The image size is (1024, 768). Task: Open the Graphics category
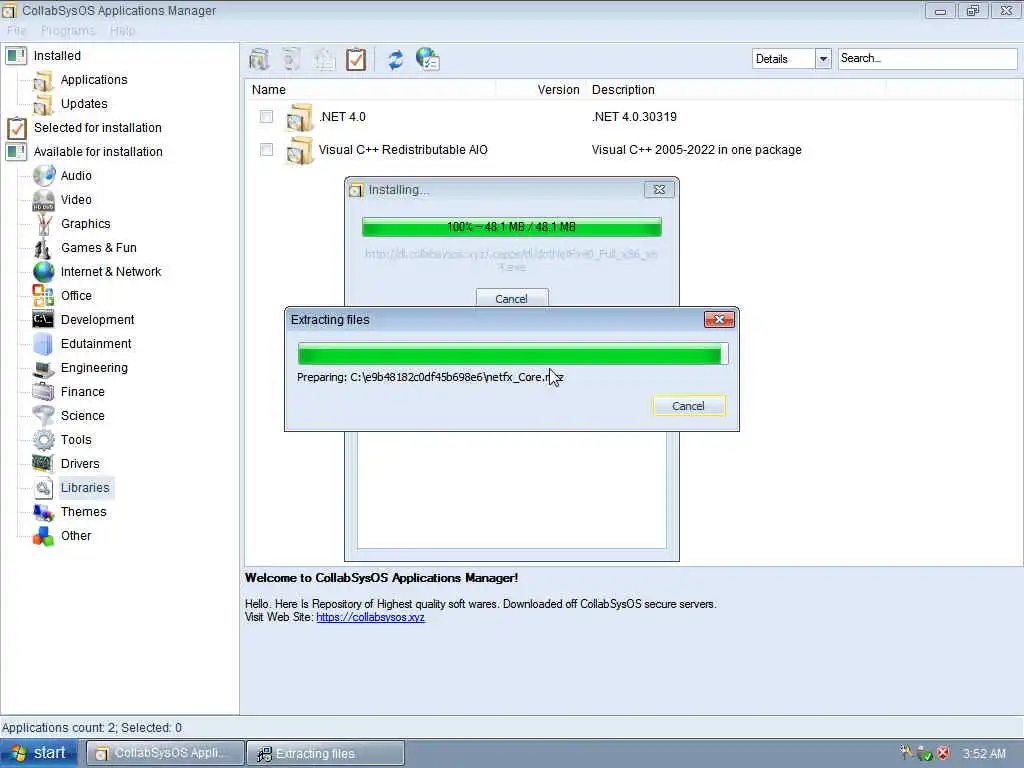86,224
